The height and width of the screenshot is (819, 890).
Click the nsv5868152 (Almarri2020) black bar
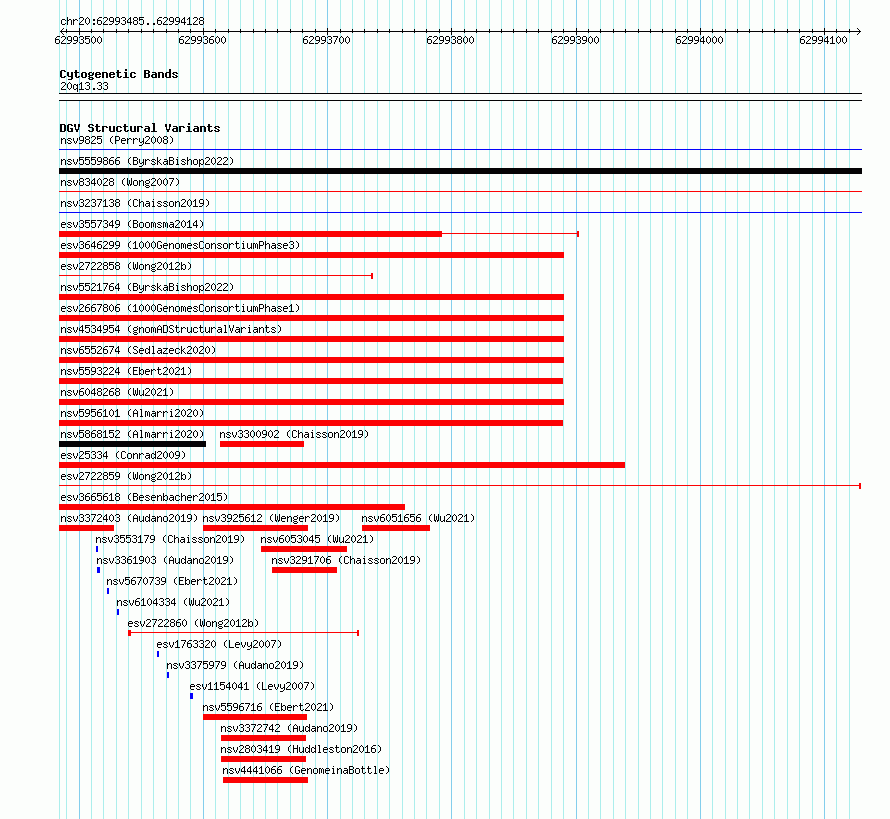point(132,444)
